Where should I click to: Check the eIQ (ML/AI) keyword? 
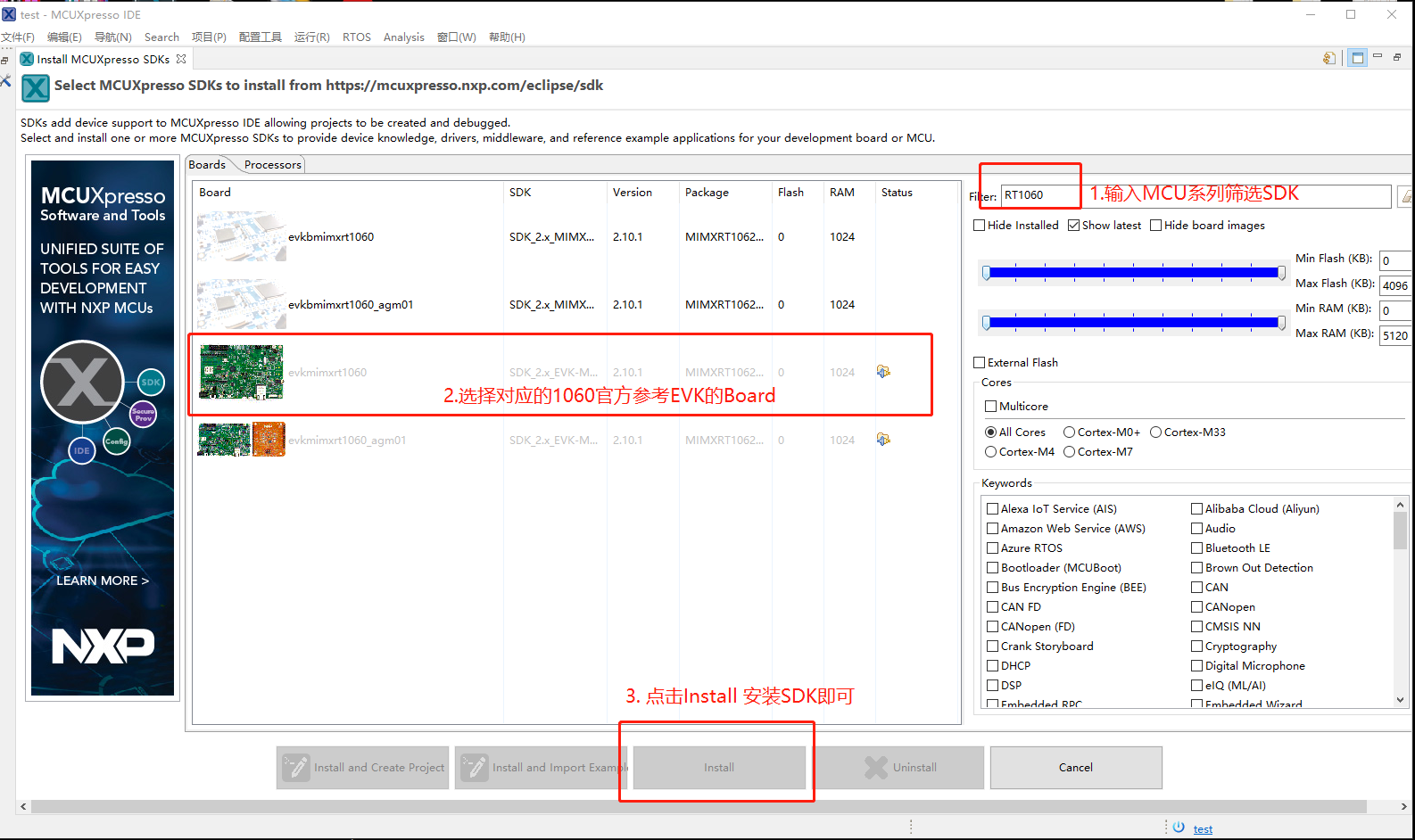point(1197,686)
